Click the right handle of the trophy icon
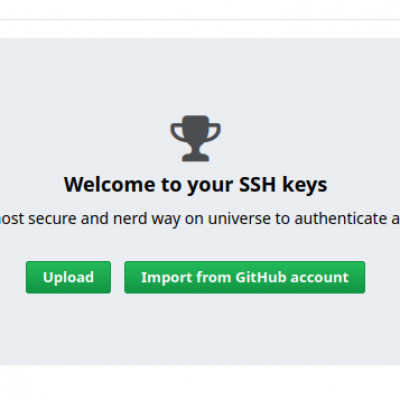 tap(215, 131)
